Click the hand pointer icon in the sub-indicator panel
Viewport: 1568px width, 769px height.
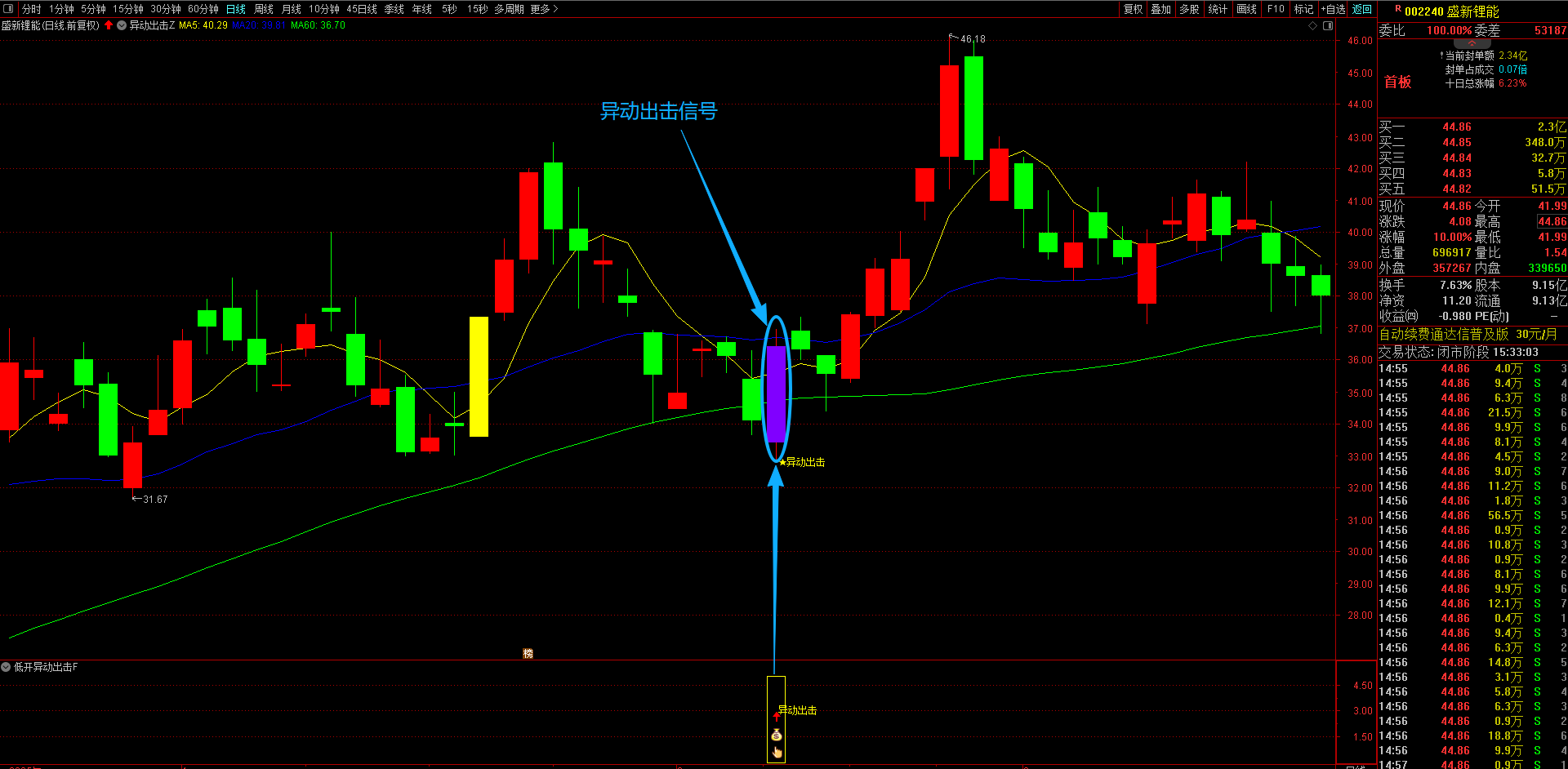pyautogui.click(x=777, y=752)
